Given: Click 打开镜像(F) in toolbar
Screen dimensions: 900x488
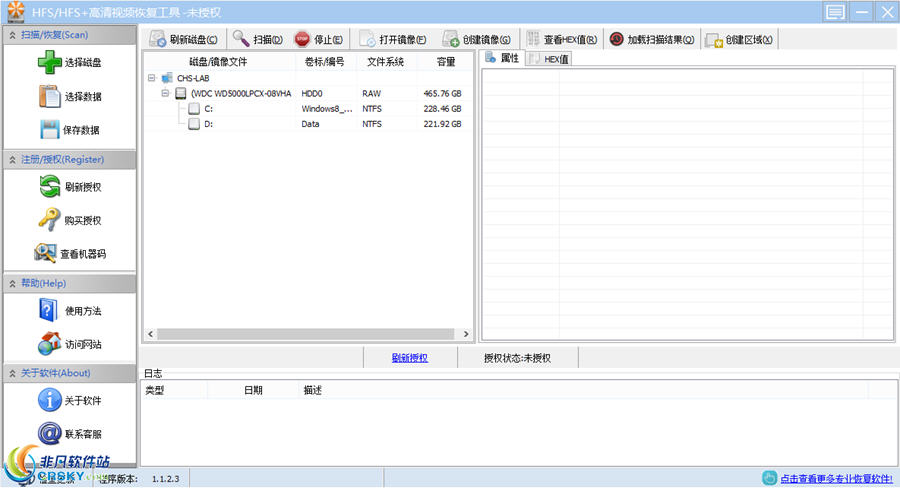Looking at the screenshot, I should tap(393, 39).
